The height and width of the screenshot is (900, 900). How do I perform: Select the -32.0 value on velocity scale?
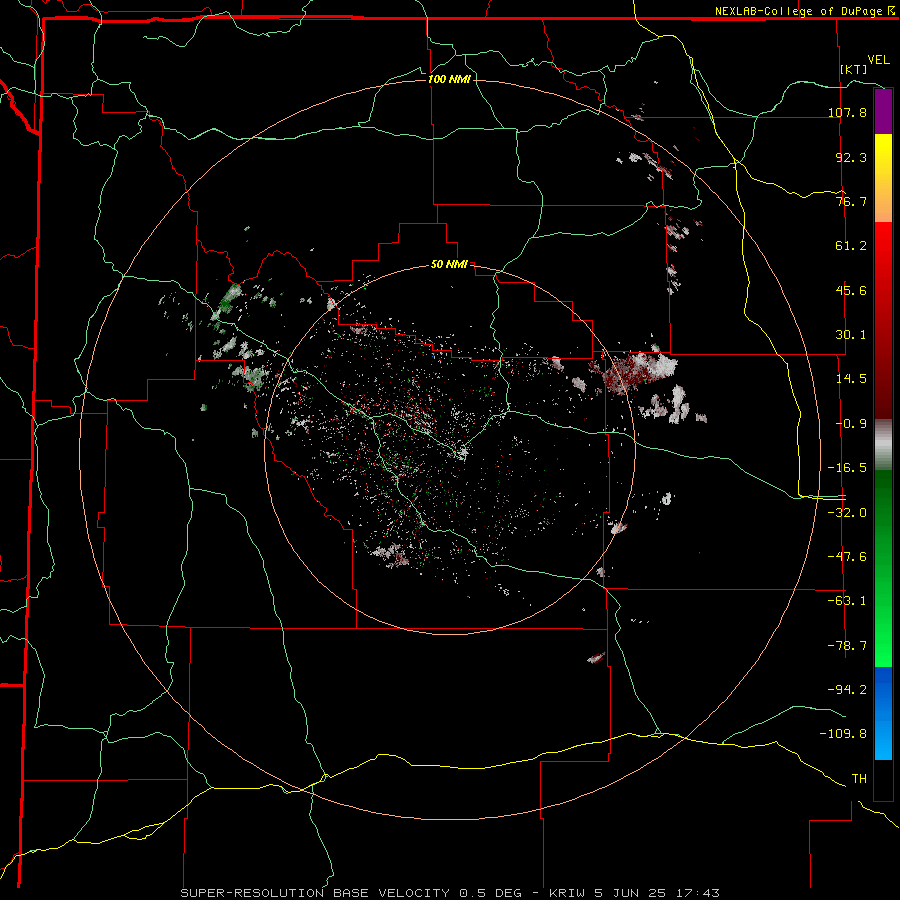pos(847,513)
